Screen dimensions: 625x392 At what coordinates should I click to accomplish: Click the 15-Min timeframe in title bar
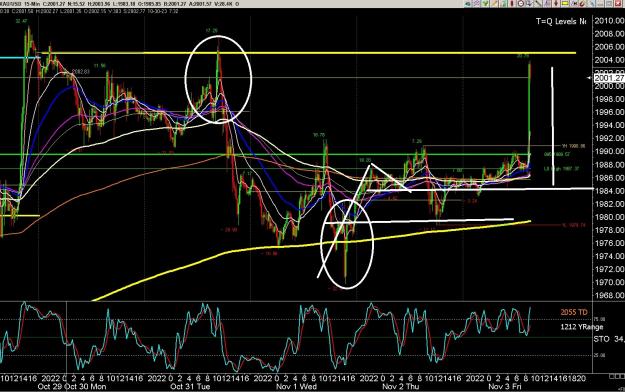[x=31, y=4]
